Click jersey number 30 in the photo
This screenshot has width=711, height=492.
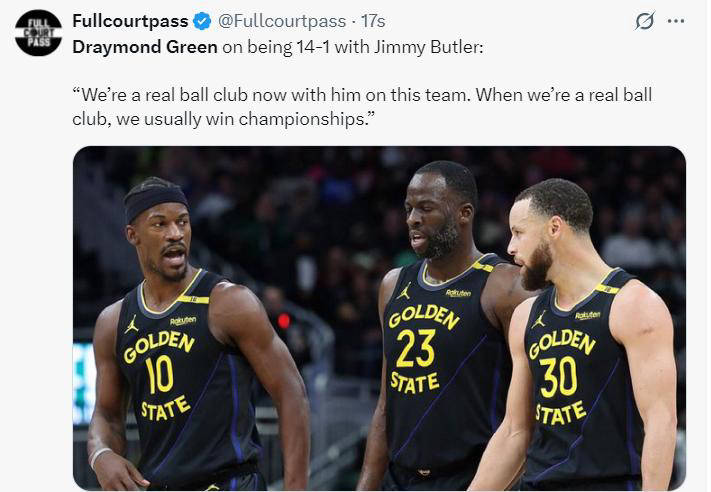coord(558,377)
